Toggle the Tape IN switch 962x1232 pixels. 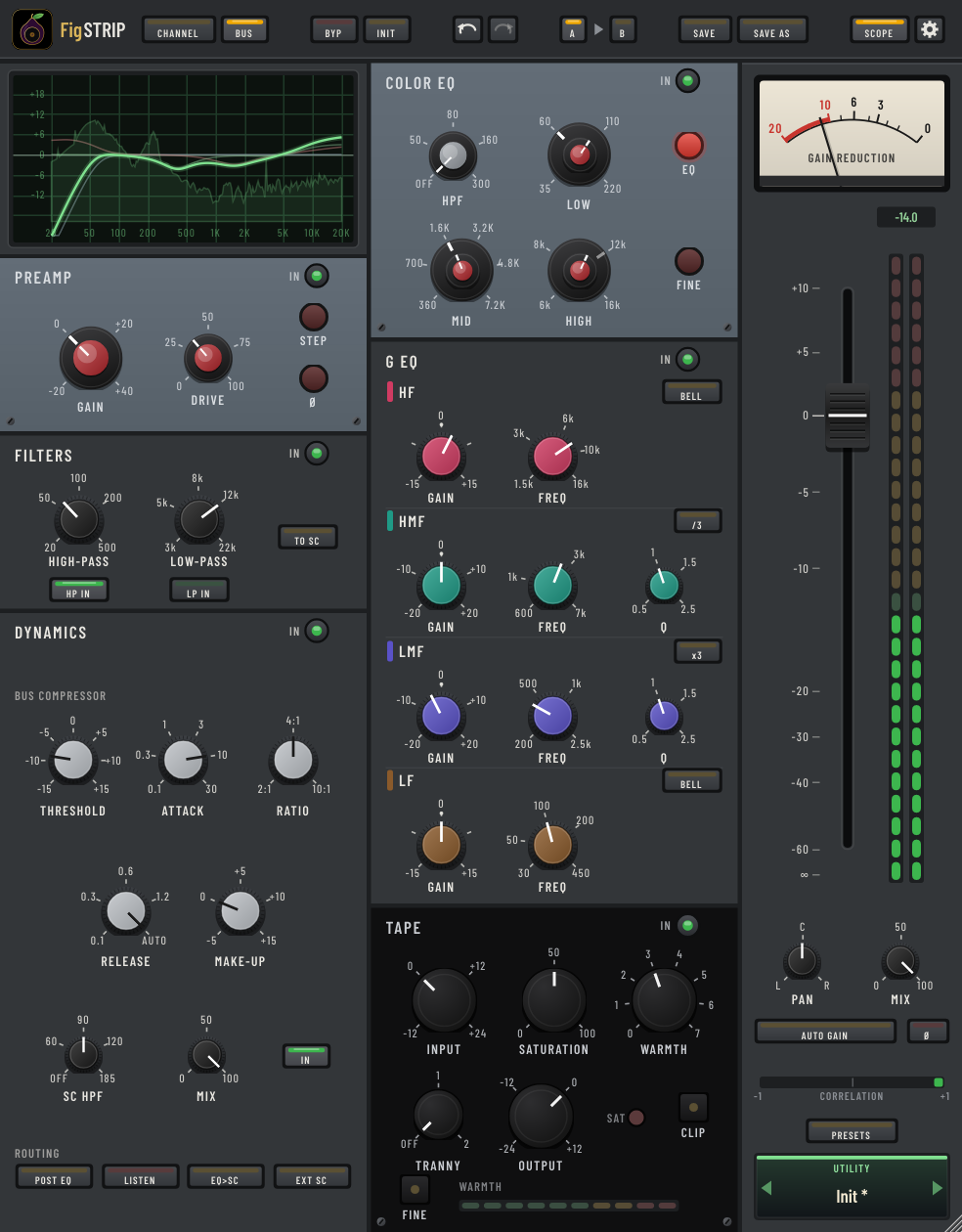688,925
